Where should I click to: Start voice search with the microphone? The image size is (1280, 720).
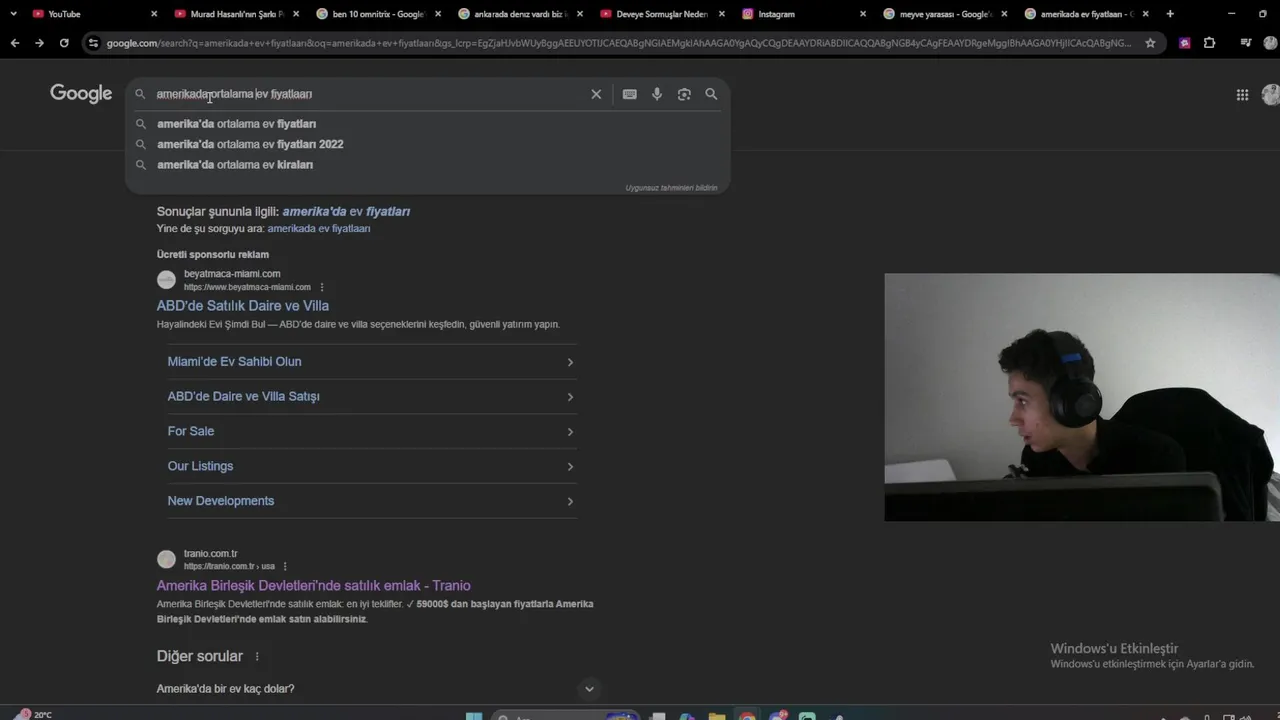(657, 94)
